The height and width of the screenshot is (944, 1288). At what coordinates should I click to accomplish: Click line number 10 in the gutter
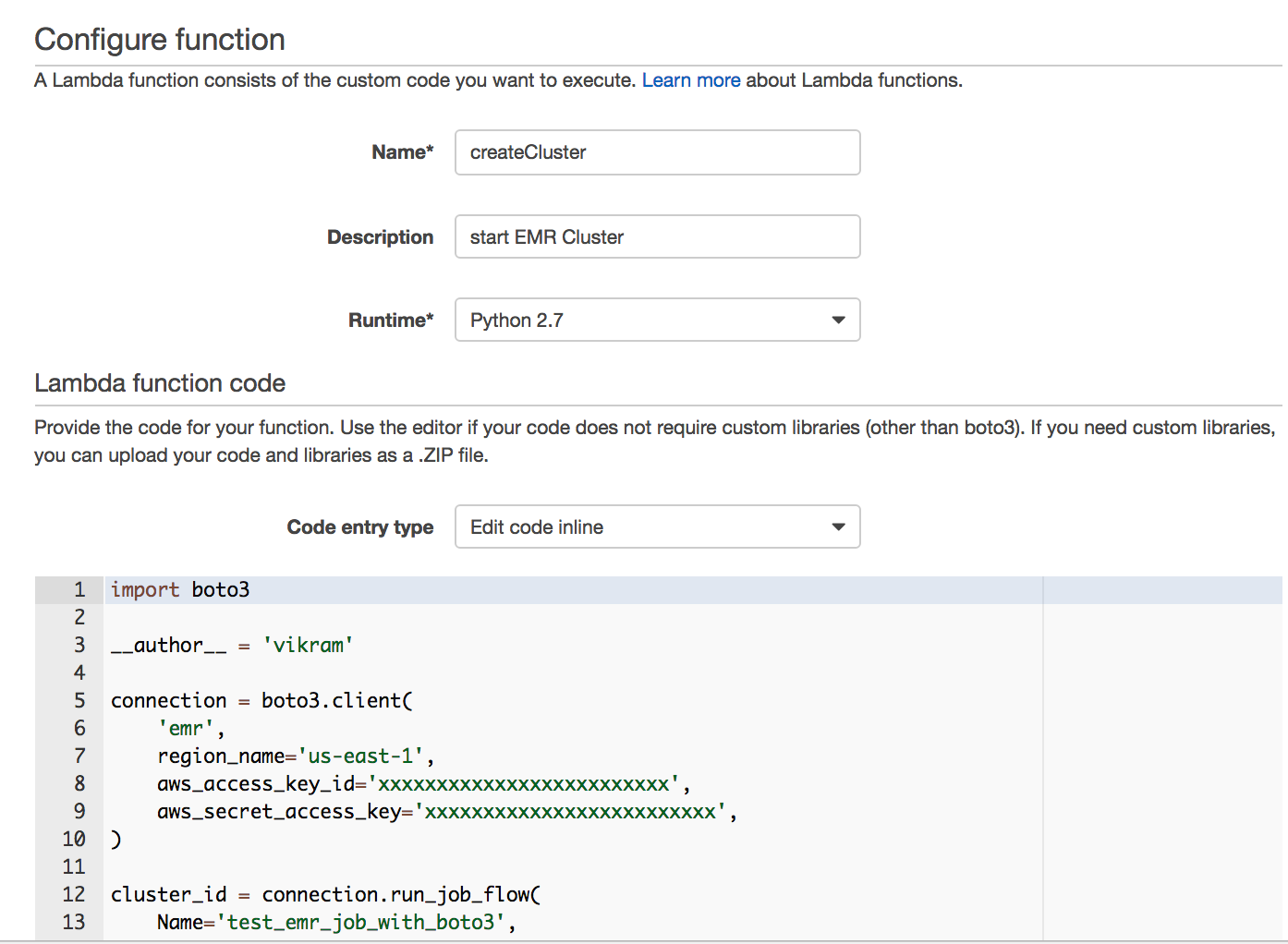click(74, 840)
